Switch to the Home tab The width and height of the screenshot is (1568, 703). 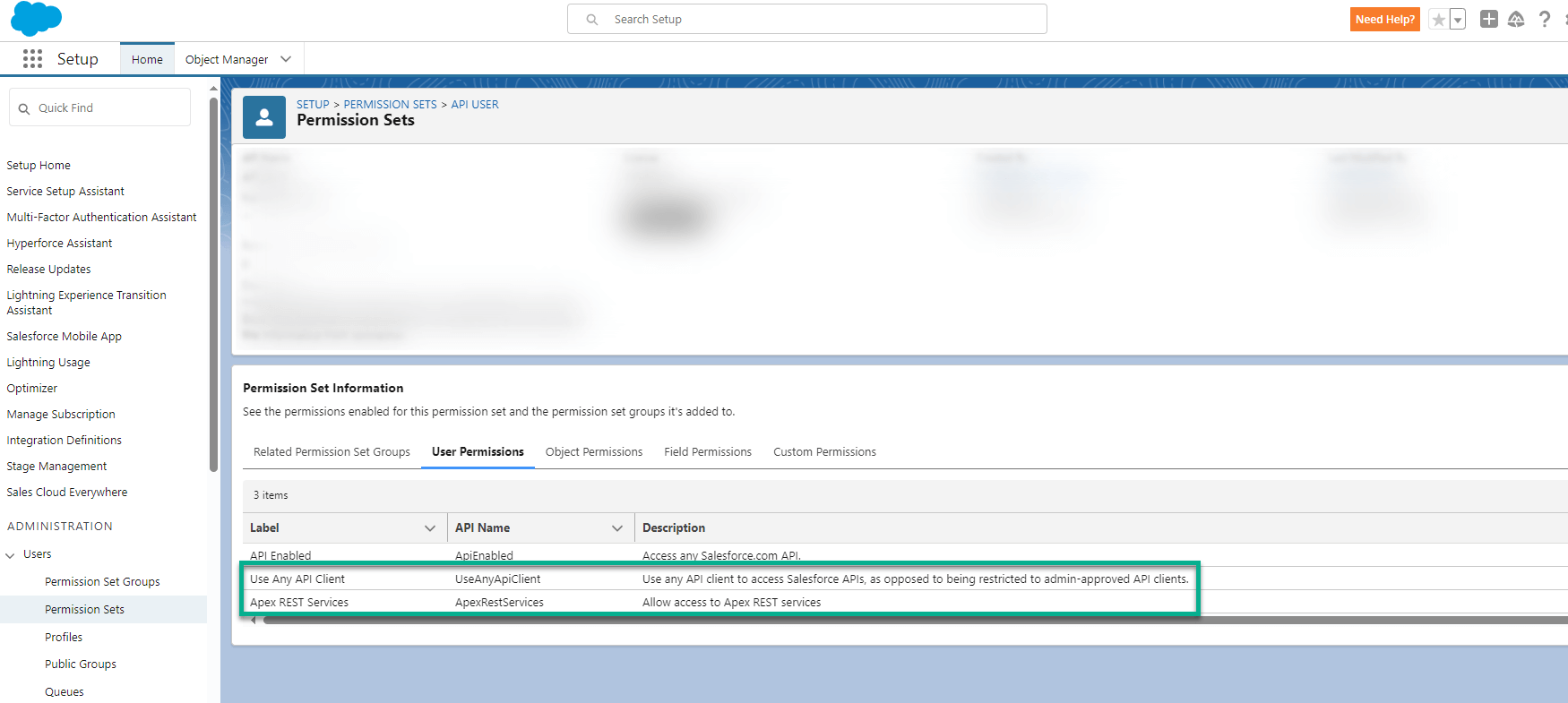147,59
